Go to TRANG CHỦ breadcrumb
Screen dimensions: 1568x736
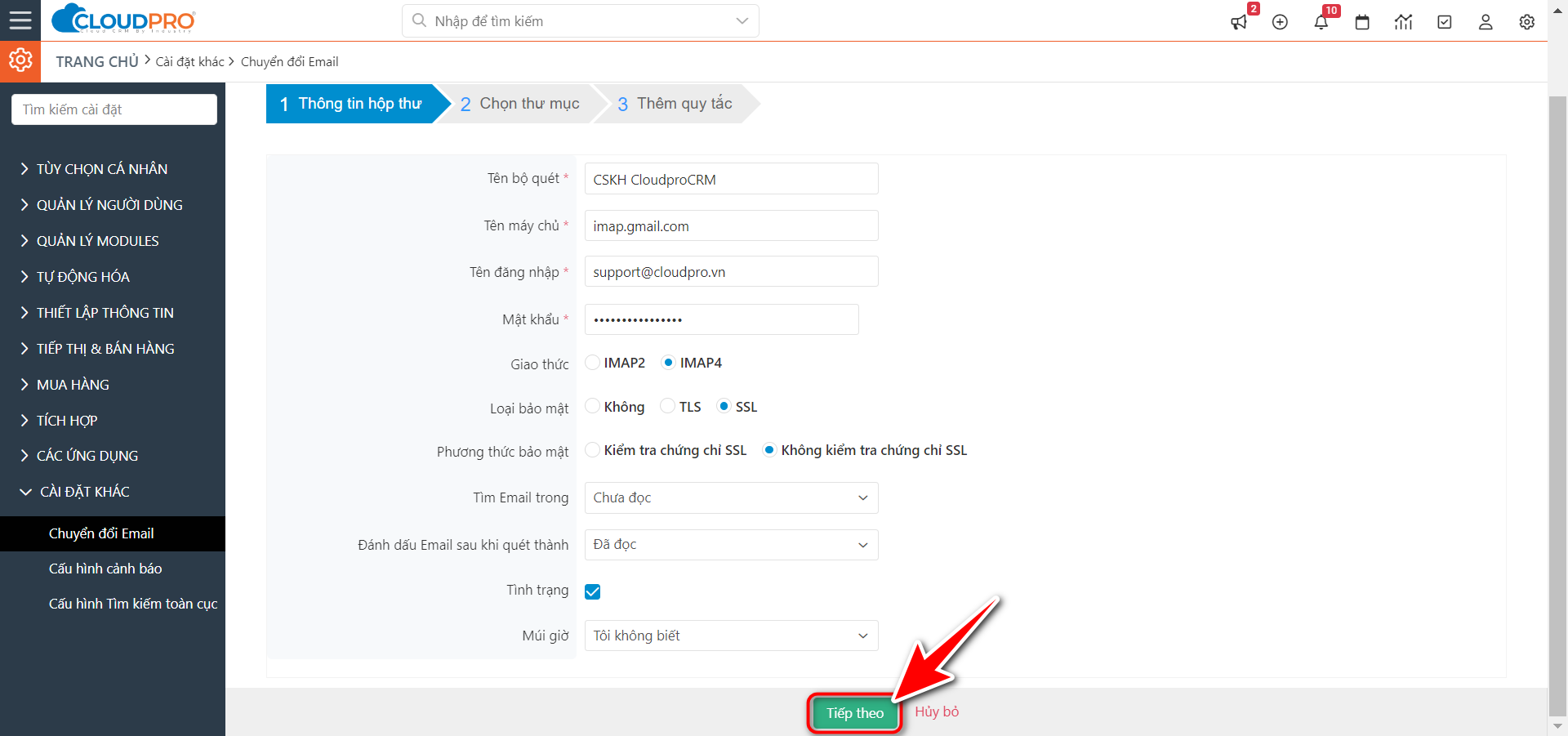(97, 62)
